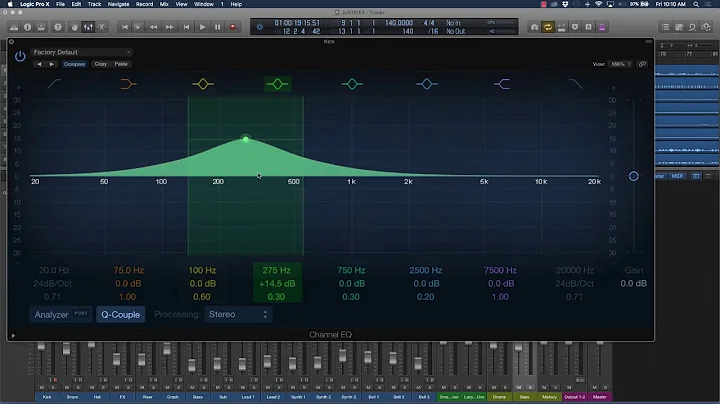Image resolution: width=720 pixels, height=404 pixels.
Task: Click the 275 Hz frequency value
Action: point(276,270)
